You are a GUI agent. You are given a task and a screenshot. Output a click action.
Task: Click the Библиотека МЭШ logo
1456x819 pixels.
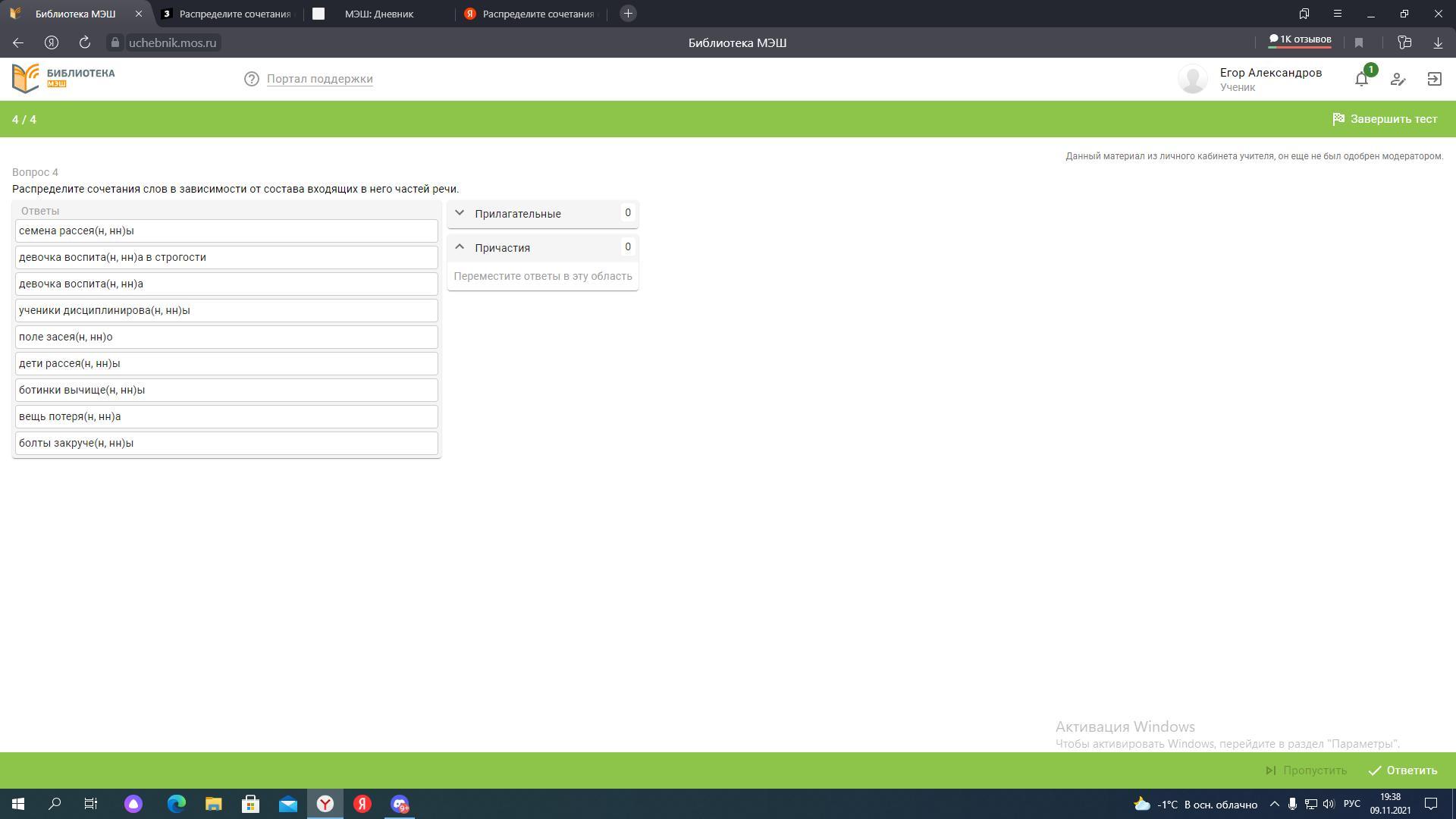(x=64, y=78)
